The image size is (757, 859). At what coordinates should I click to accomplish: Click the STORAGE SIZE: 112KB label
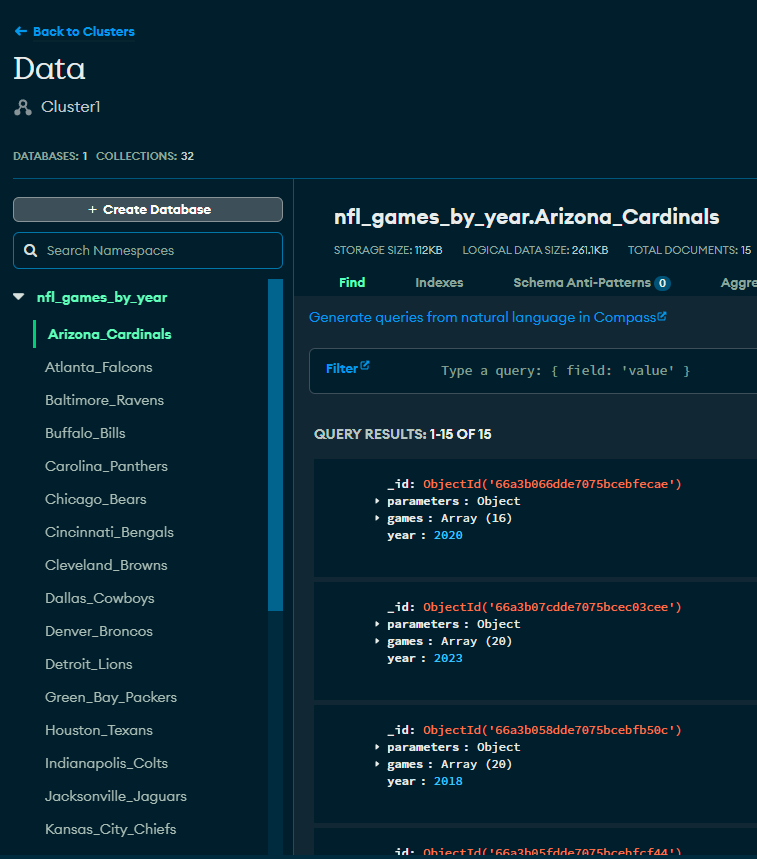click(388, 250)
